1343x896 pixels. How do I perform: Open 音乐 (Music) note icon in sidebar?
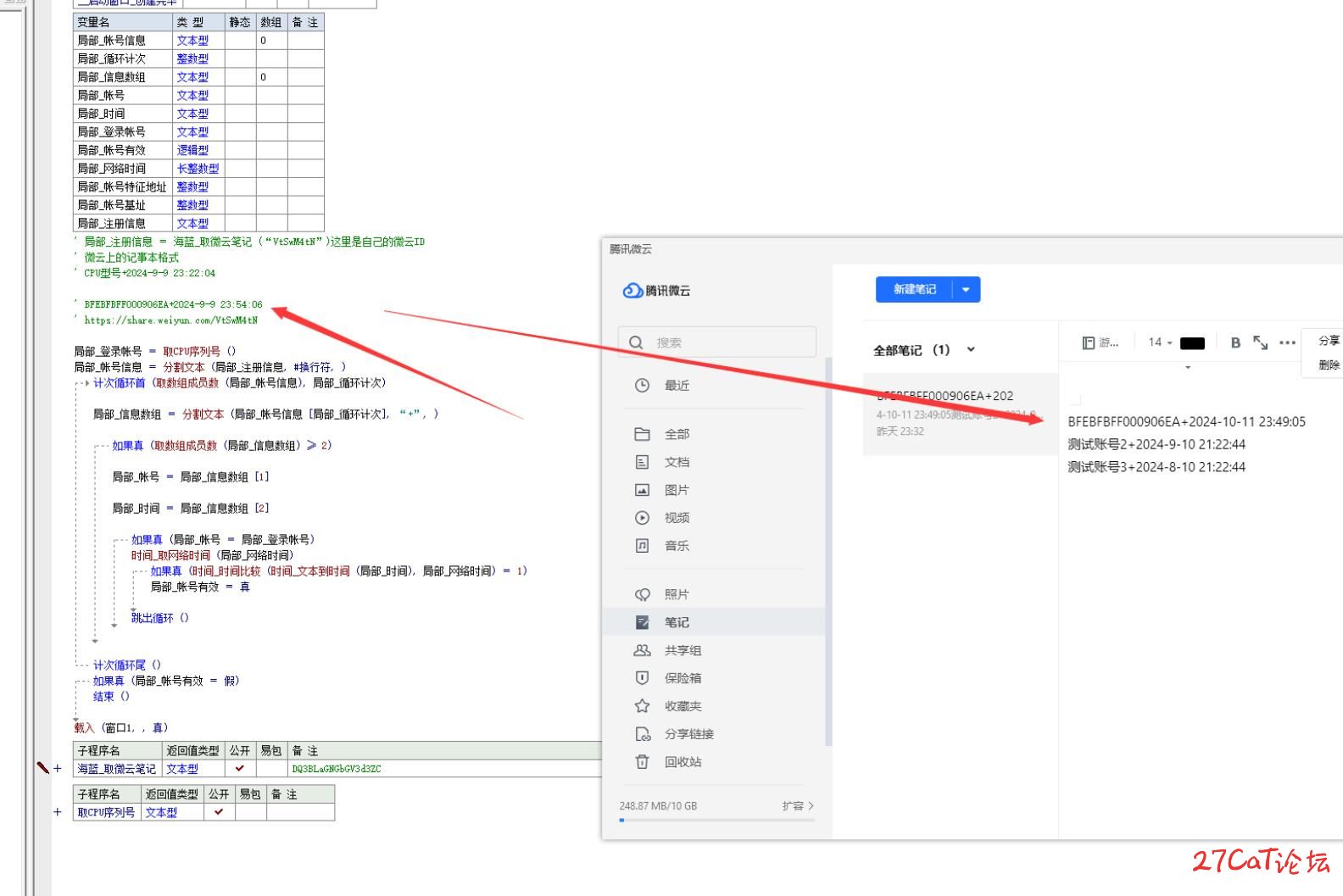click(x=642, y=546)
